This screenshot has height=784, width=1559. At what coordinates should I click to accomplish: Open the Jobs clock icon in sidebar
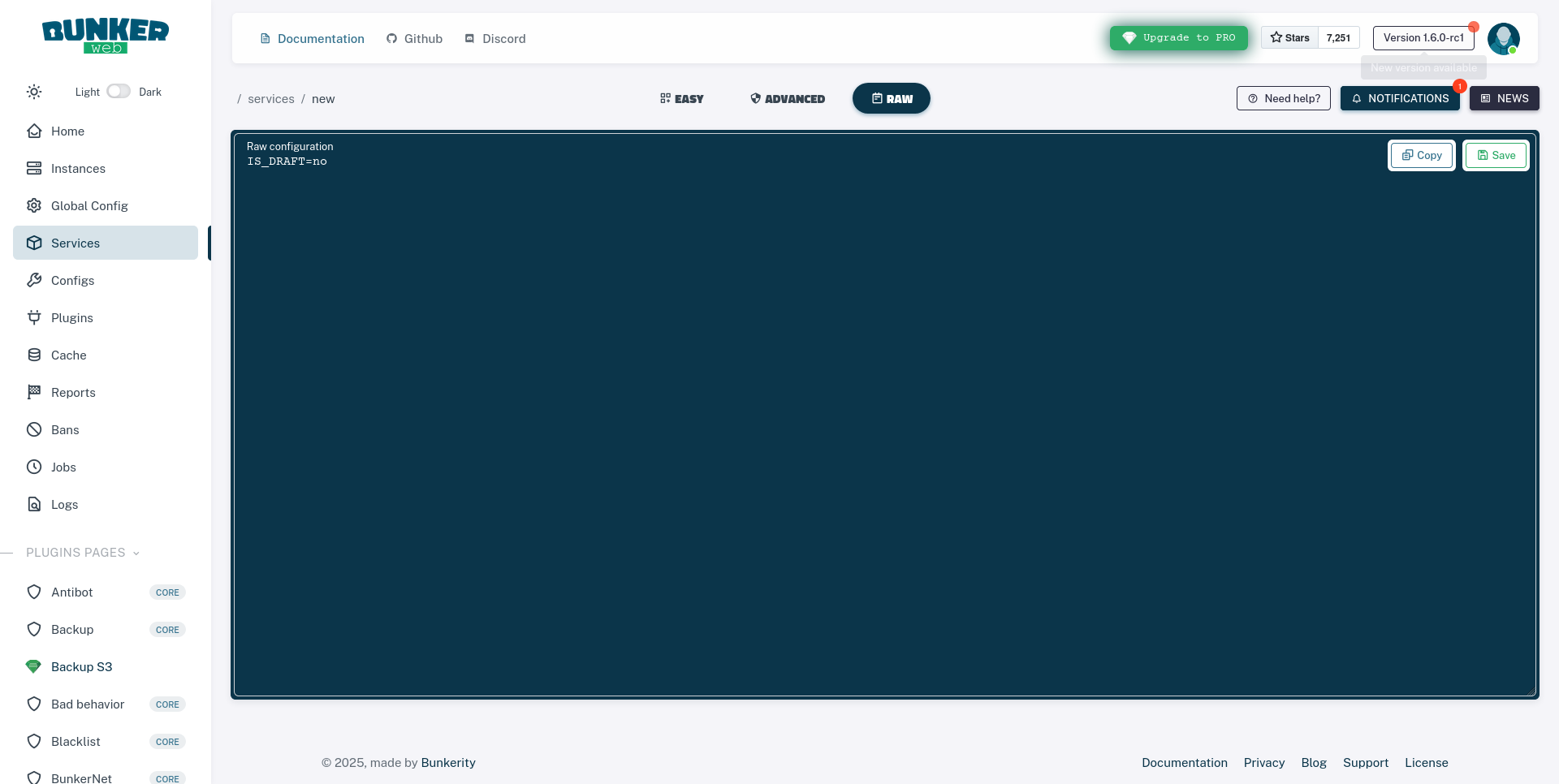(33, 467)
